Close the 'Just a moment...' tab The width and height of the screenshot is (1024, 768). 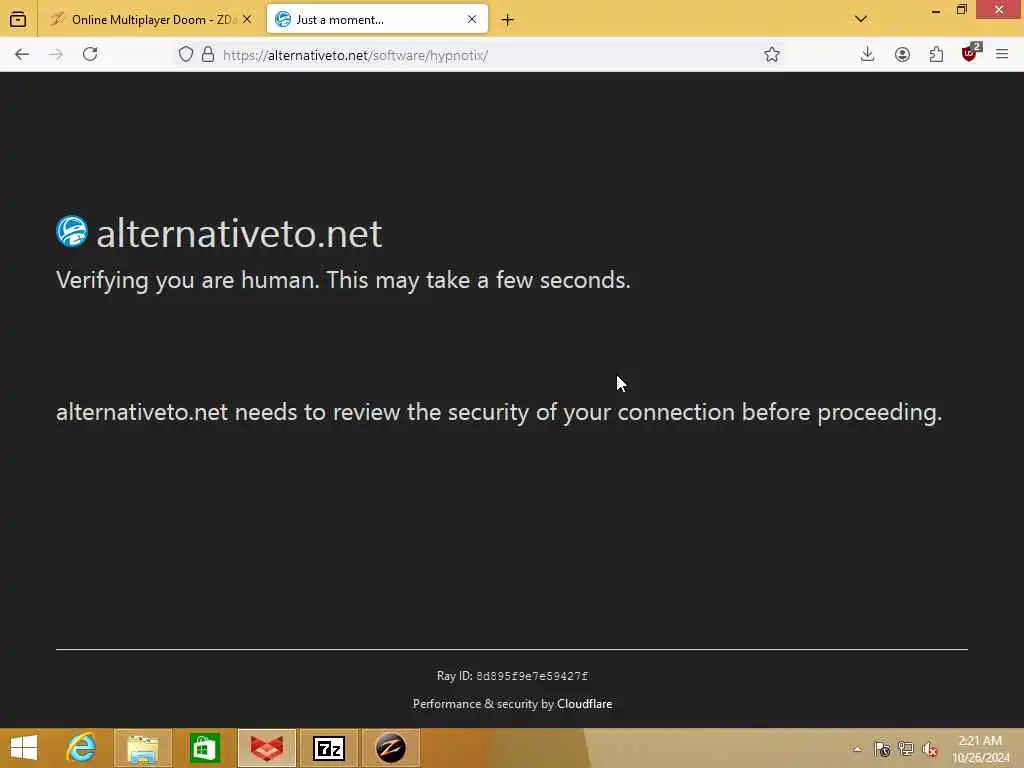coord(472,20)
